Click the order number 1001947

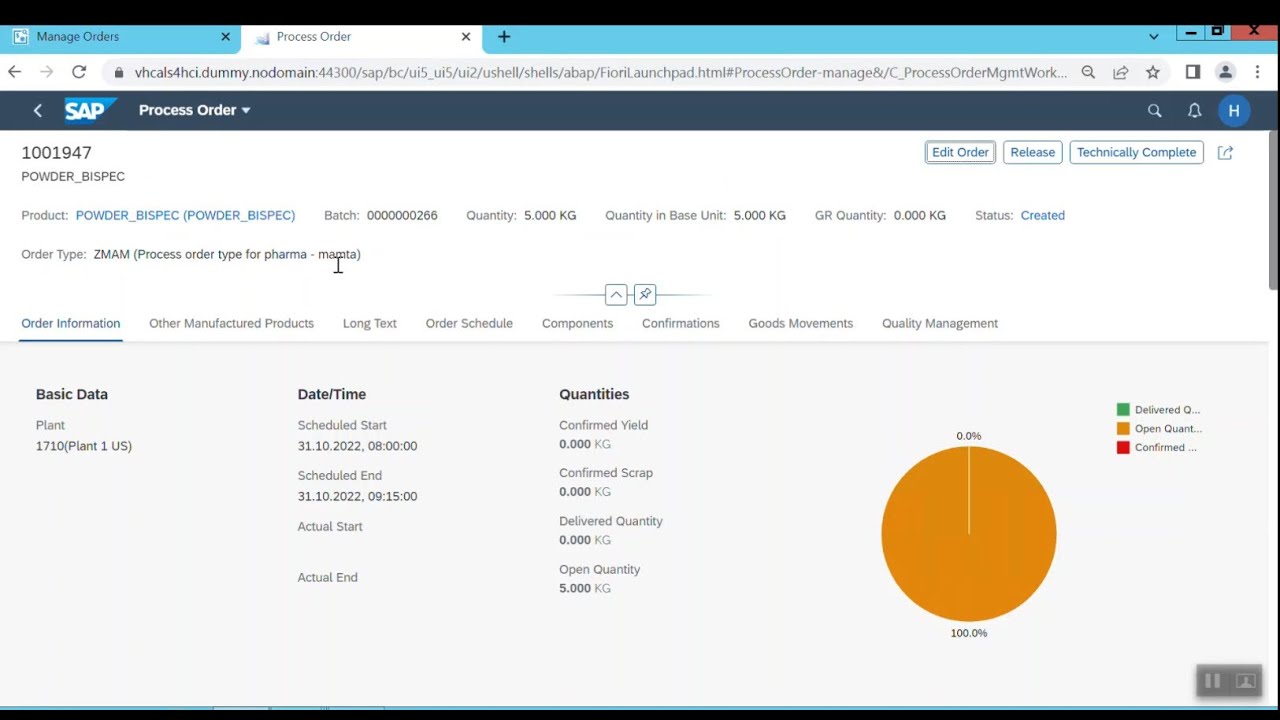pyautogui.click(x=56, y=153)
